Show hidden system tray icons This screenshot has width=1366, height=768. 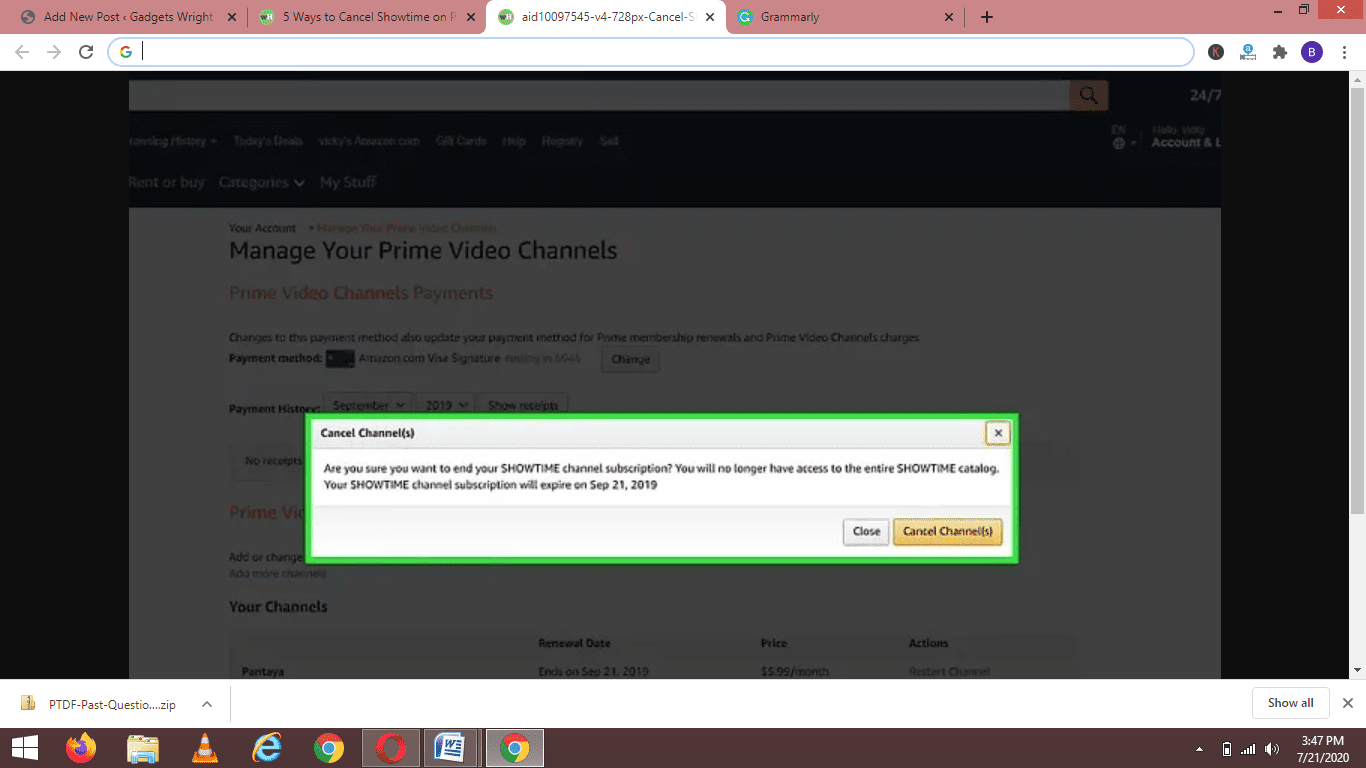point(1199,749)
